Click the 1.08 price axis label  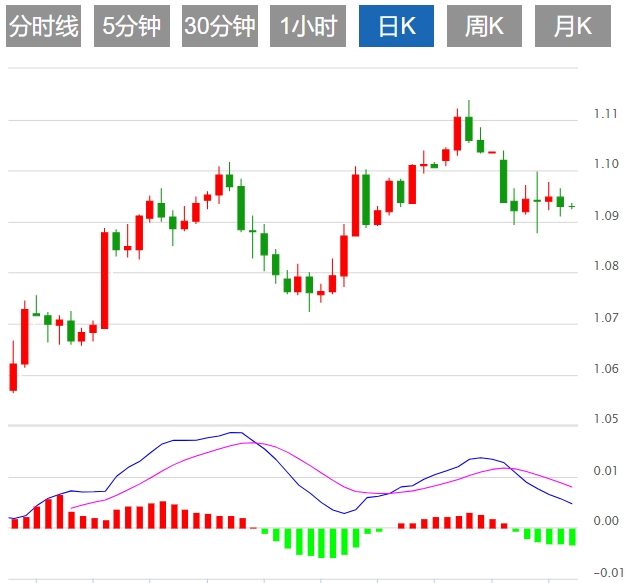click(604, 267)
